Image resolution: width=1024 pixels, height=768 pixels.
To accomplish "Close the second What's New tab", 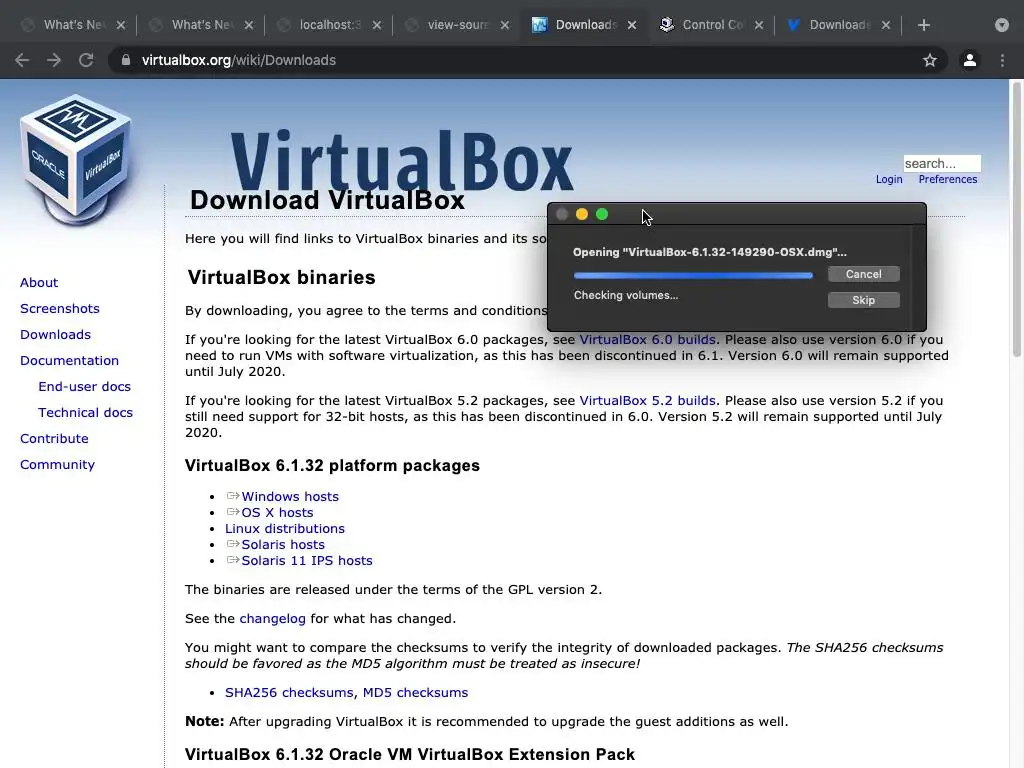I will point(249,25).
